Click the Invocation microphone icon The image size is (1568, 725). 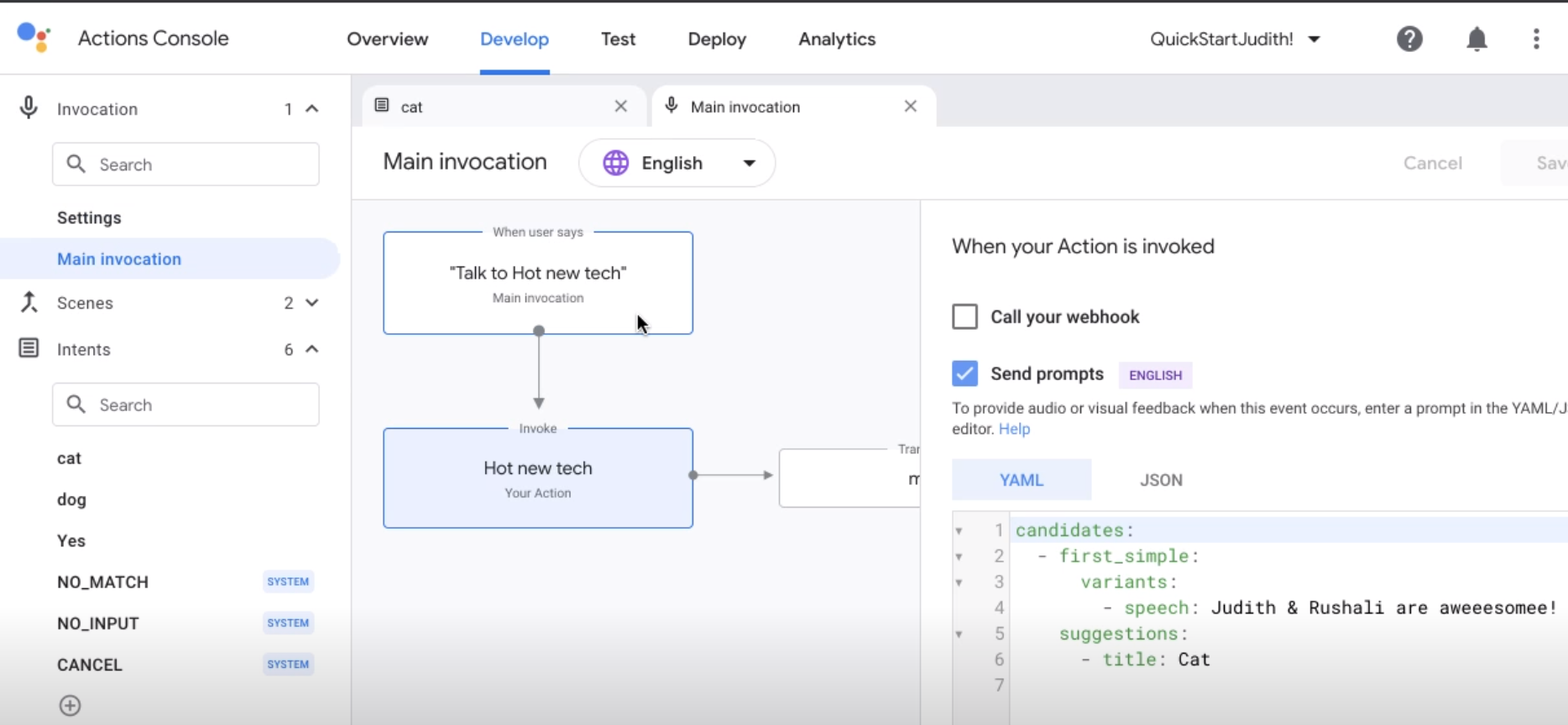point(29,108)
